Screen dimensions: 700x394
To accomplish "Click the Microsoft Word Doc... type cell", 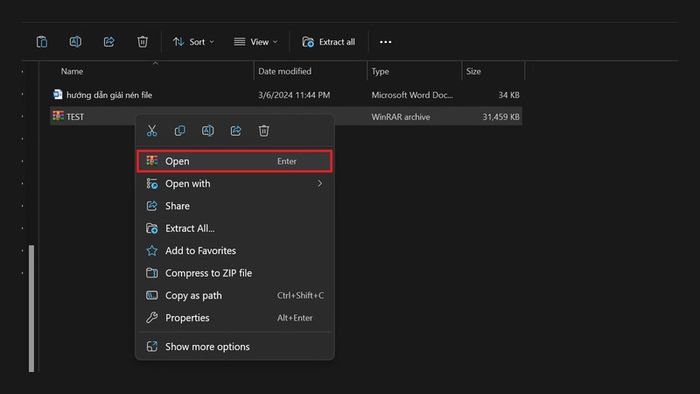I will (x=412, y=95).
